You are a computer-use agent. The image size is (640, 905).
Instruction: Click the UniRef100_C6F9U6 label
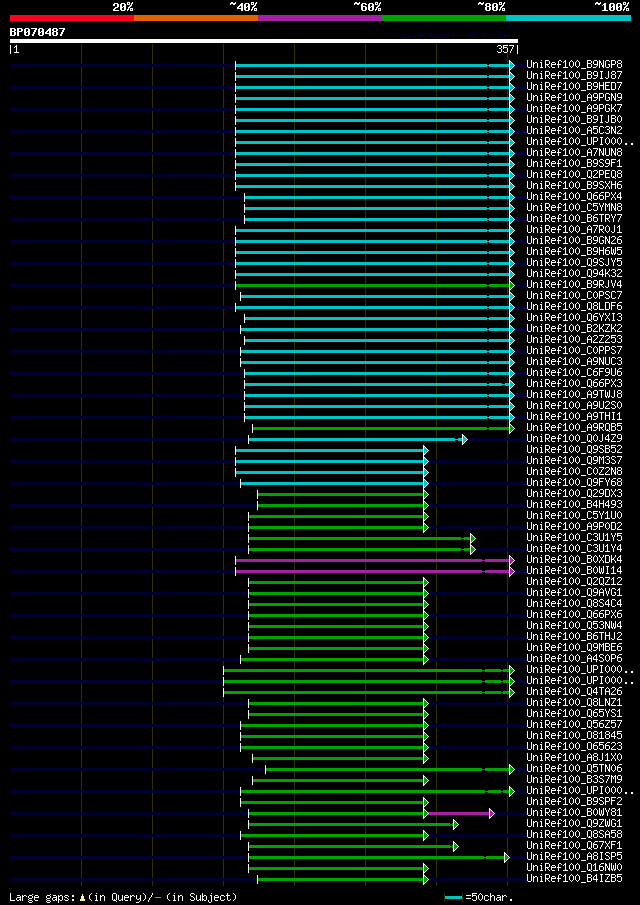pyautogui.click(x=574, y=373)
